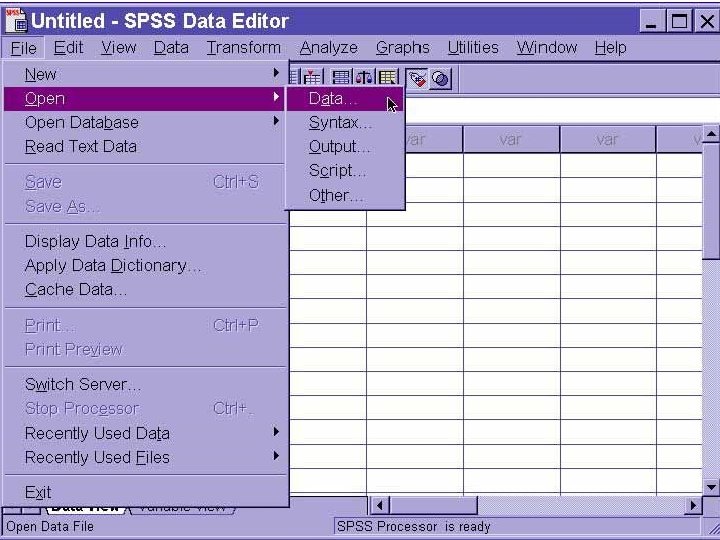Maximize the SPSS Data Editor window

[679, 21]
